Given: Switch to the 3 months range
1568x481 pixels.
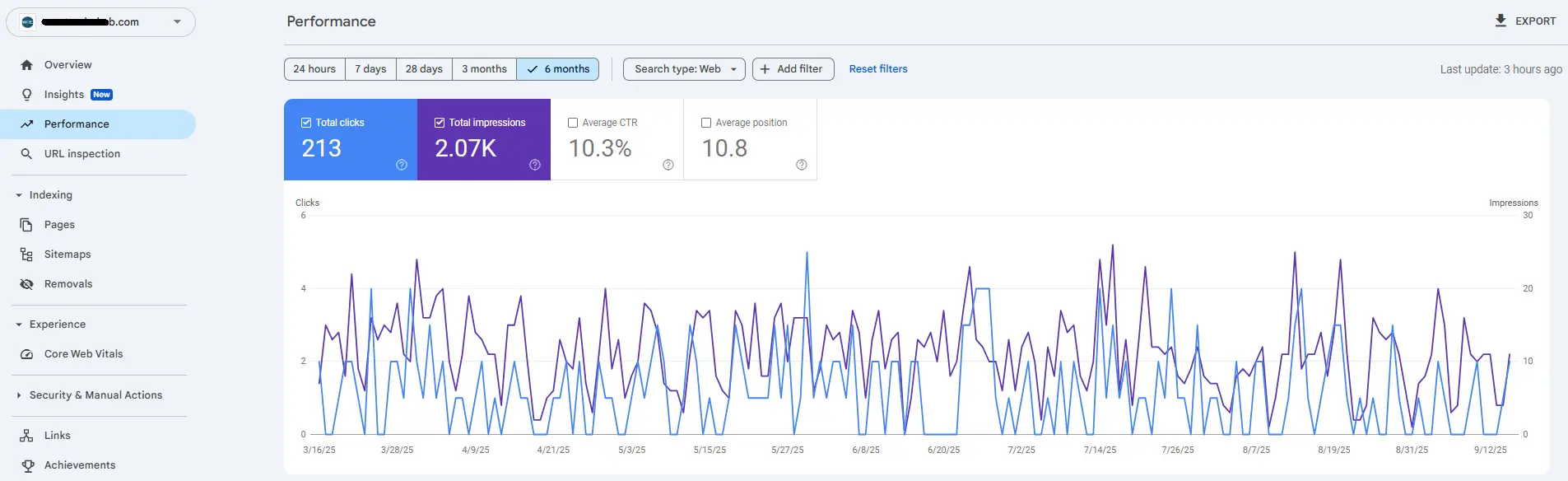Looking at the screenshot, I should click(484, 69).
